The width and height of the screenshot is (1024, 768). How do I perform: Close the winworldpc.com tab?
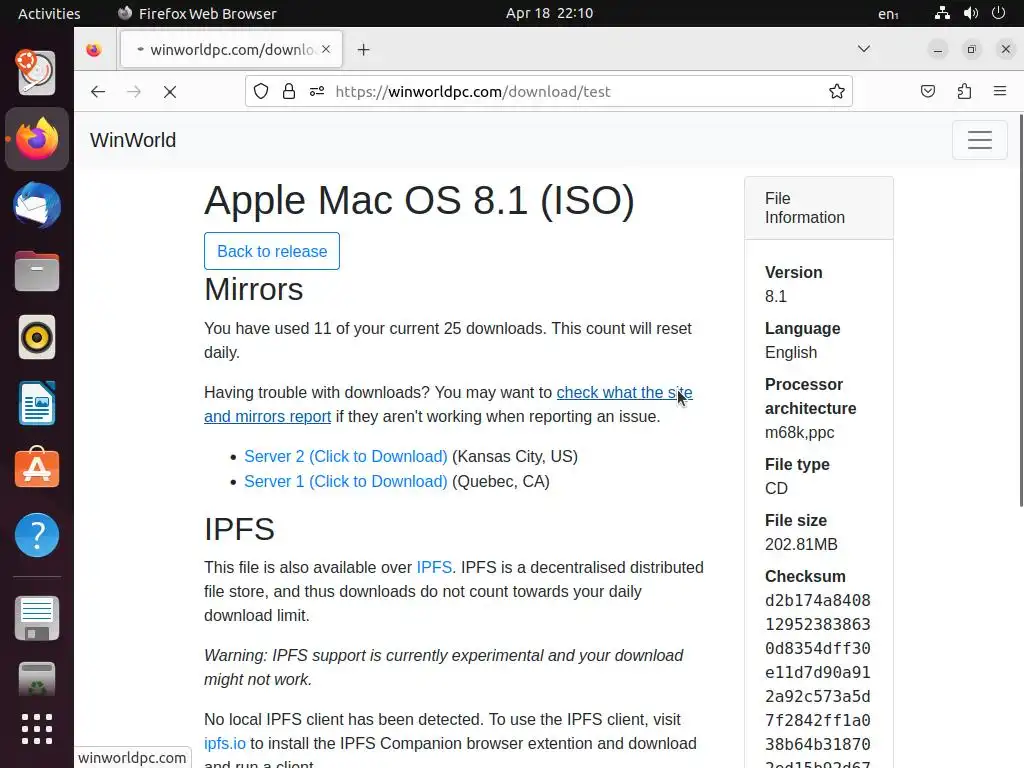tap(326, 49)
